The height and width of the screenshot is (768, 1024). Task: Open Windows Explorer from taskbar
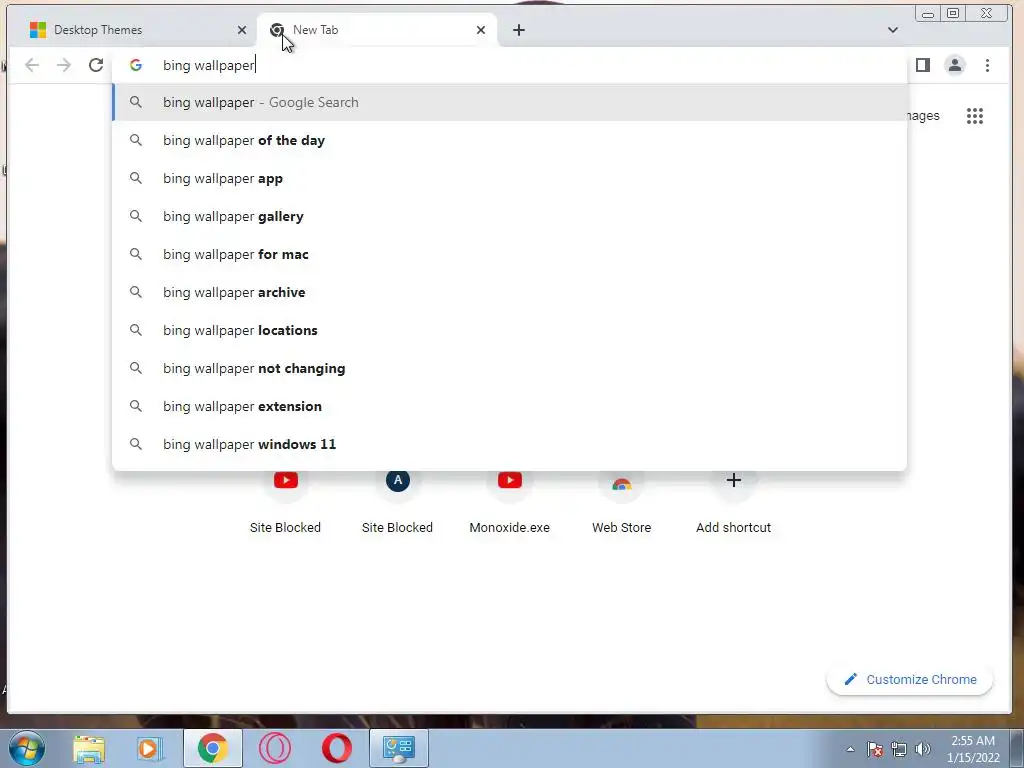coord(89,748)
